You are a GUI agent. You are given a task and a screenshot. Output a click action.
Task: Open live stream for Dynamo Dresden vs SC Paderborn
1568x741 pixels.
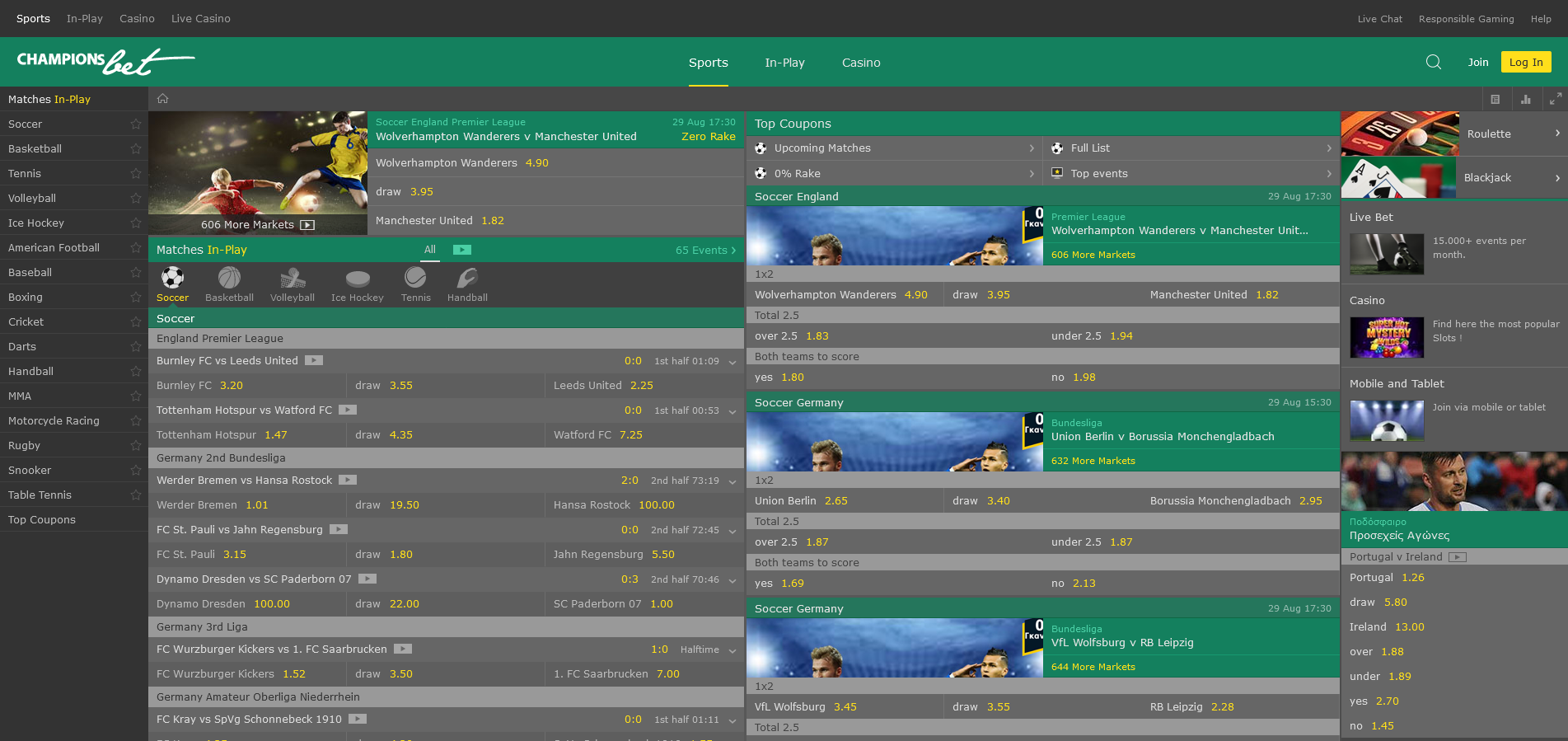[367, 579]
